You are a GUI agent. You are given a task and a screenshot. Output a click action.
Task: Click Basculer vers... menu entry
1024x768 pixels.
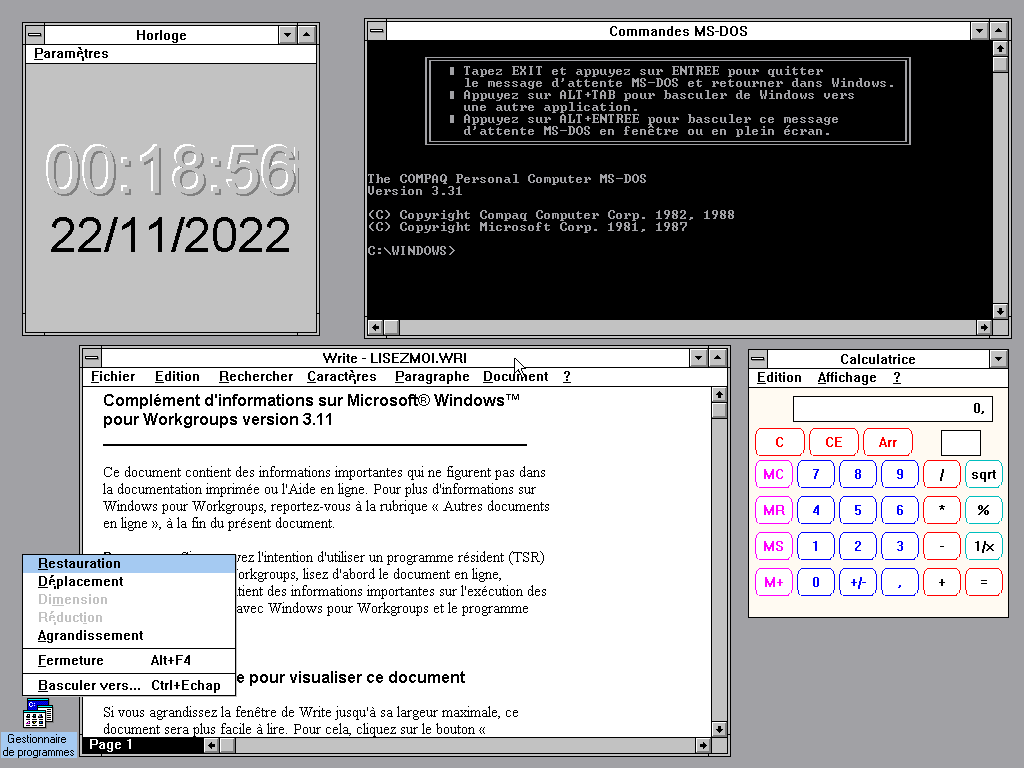pyautogui.click(x=89, y=685)
